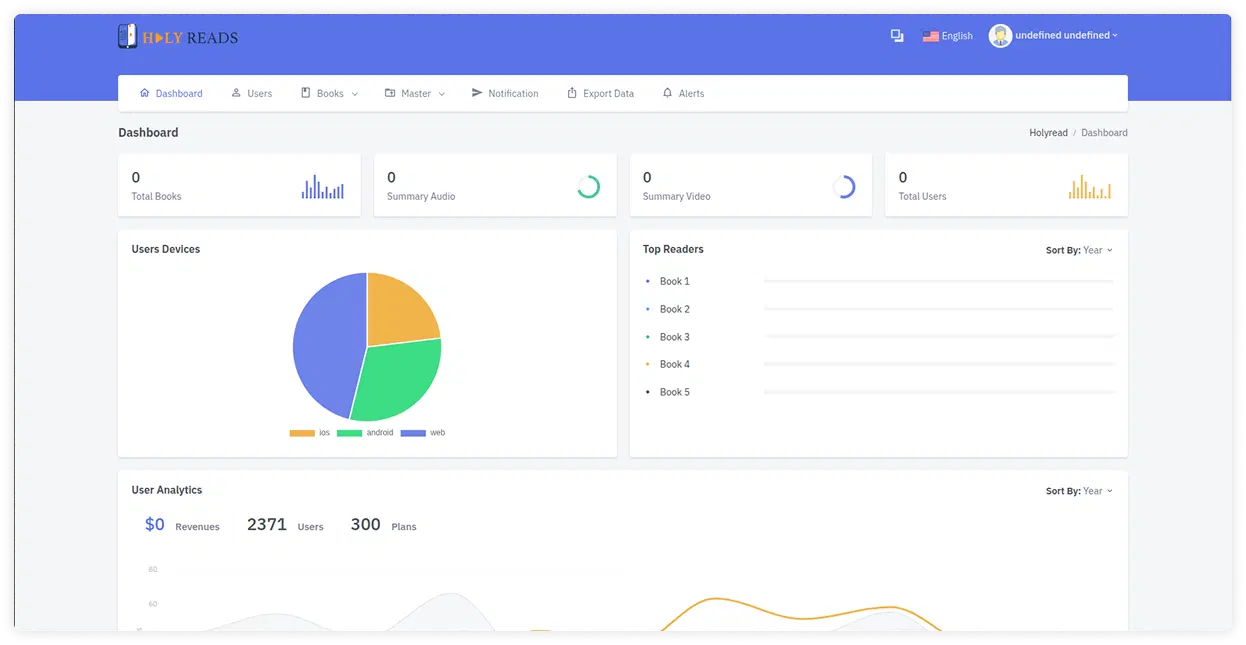Click the $0 Revenues value
Viewport: 1246px width, 645px height.
[x=155, y=524]
